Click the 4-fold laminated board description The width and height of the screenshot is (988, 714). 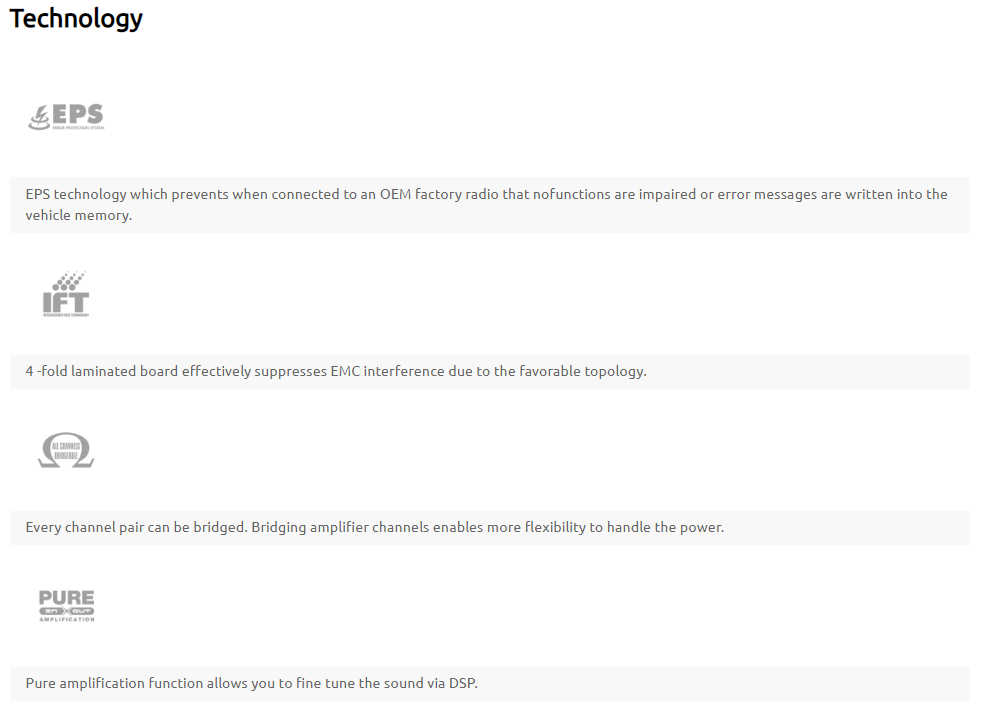pos(336,372)
